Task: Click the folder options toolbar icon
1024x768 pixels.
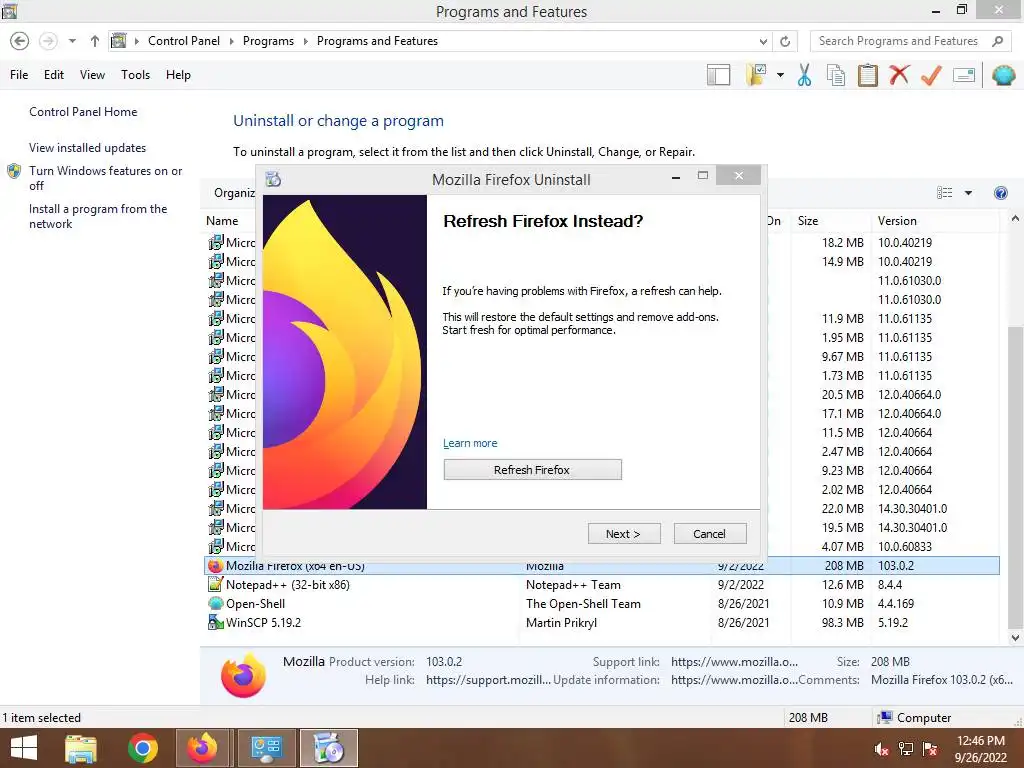Action: [x=756, y=74]
